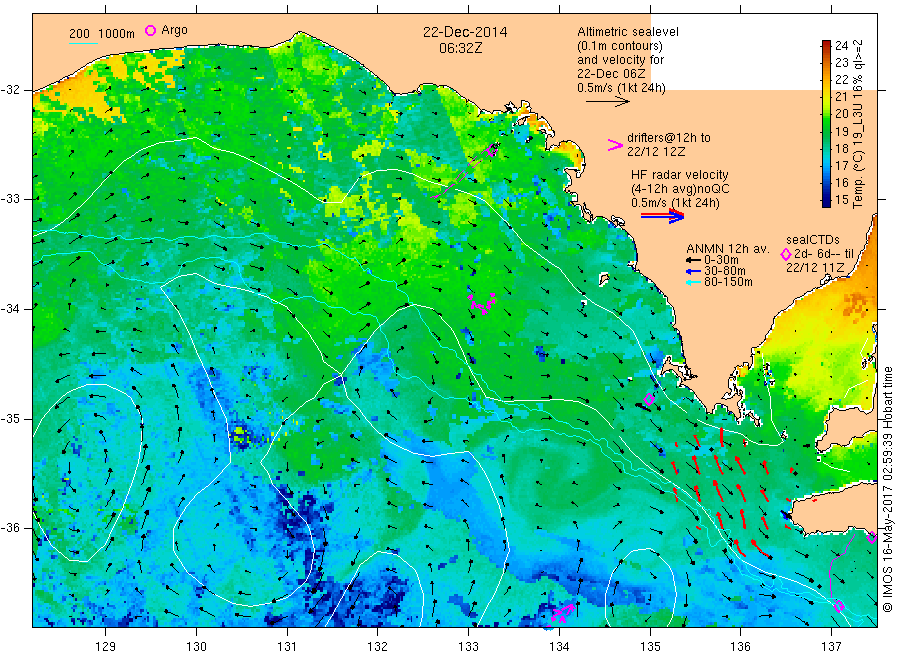The image size is (900, 660).
Task: Click the red and blue HF radar scale arrow
Action: click(662, 216)
